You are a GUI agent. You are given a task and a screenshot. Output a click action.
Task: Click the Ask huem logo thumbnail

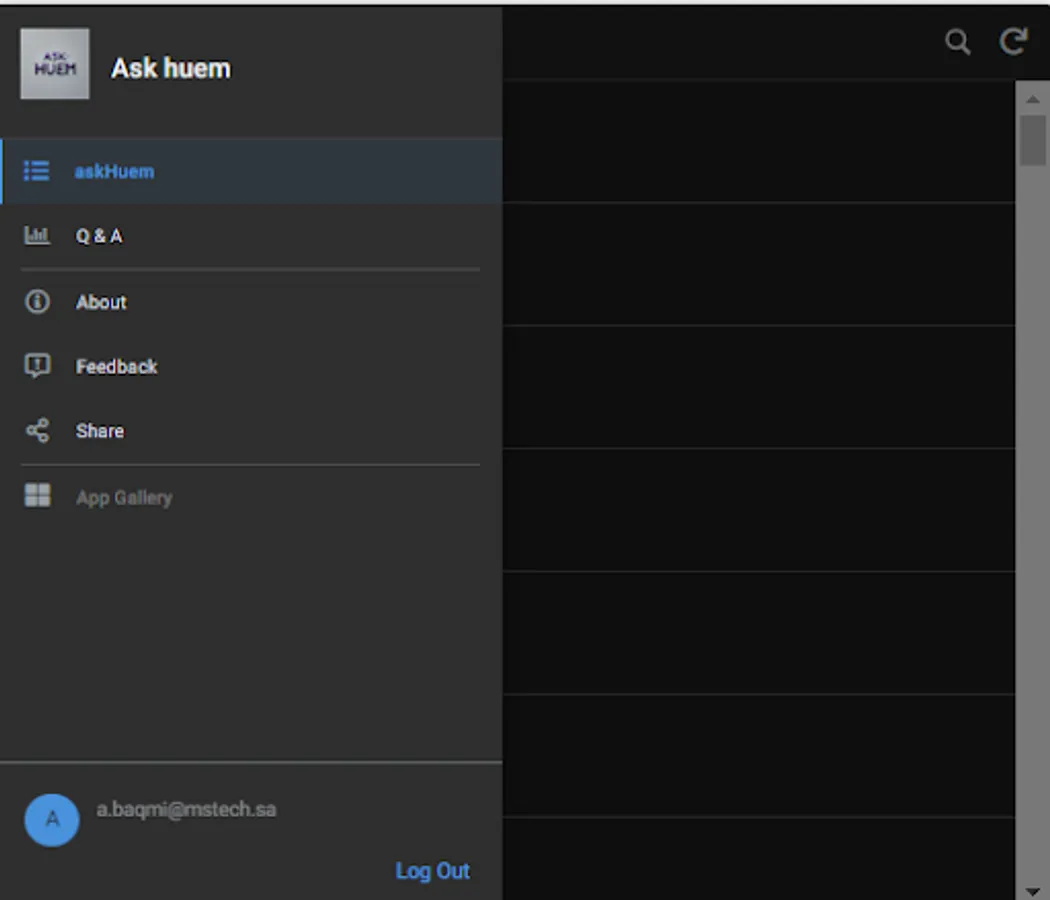pyautogui.click(x=55, y=66)
